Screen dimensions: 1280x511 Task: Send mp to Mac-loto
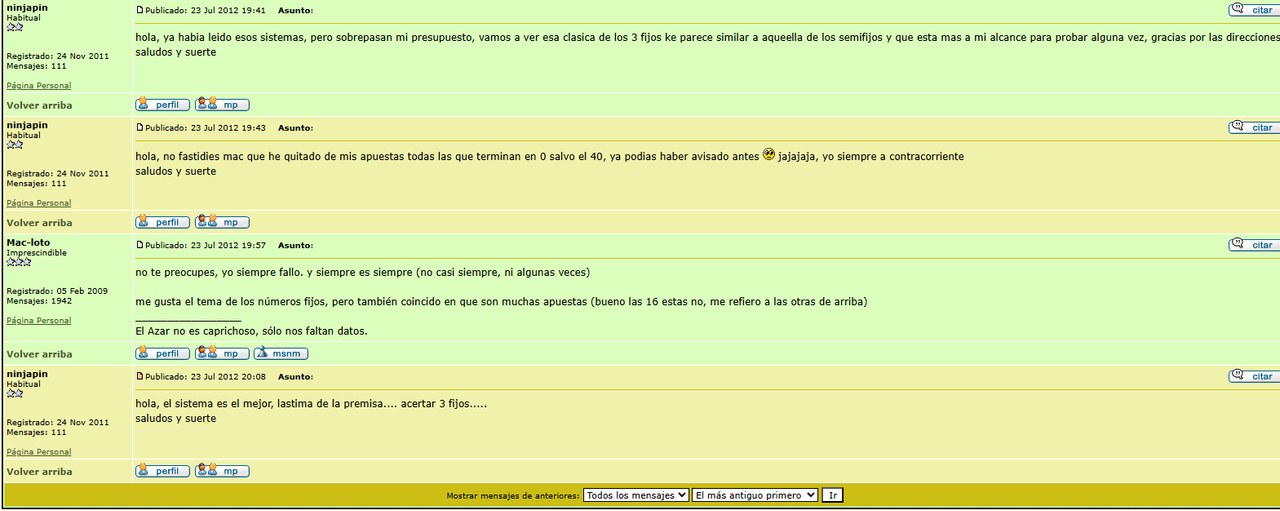(222, 353)
